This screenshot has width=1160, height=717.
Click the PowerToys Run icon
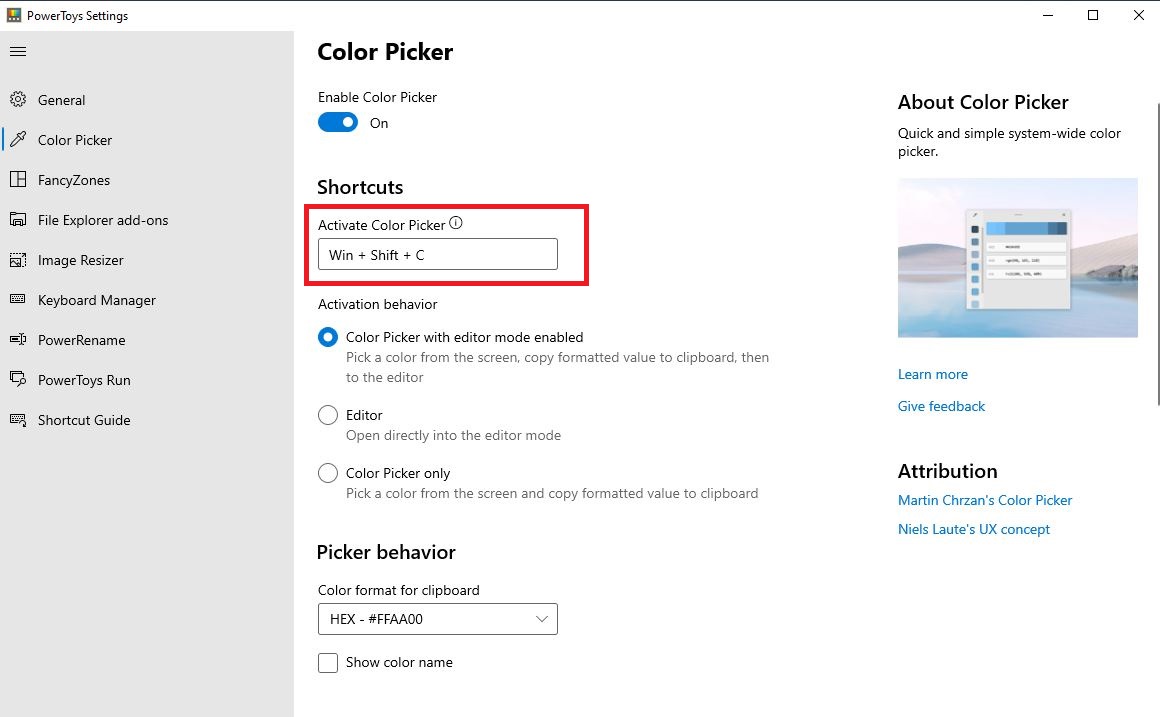[18, 379]
